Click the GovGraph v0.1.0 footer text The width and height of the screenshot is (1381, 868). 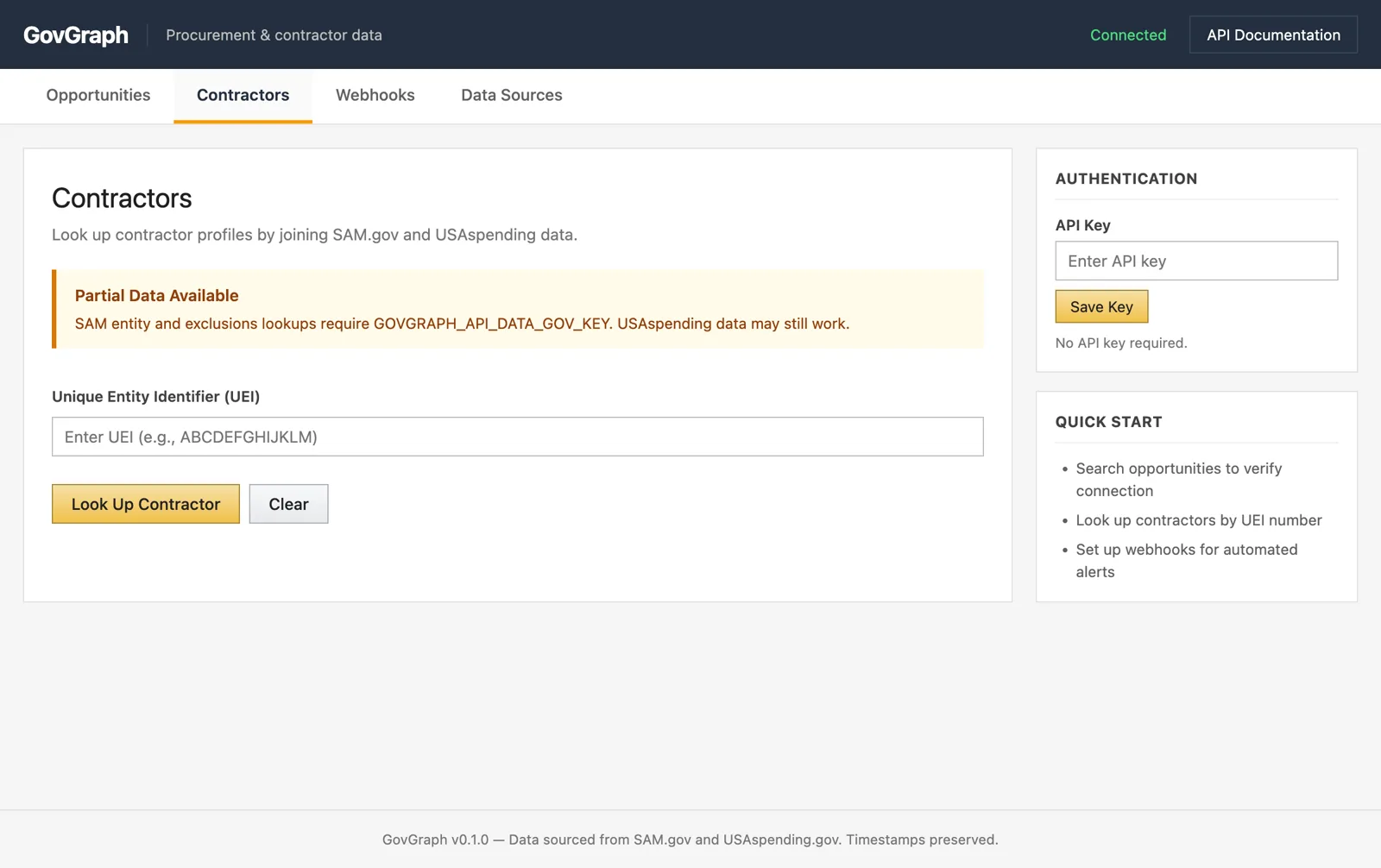690,840
